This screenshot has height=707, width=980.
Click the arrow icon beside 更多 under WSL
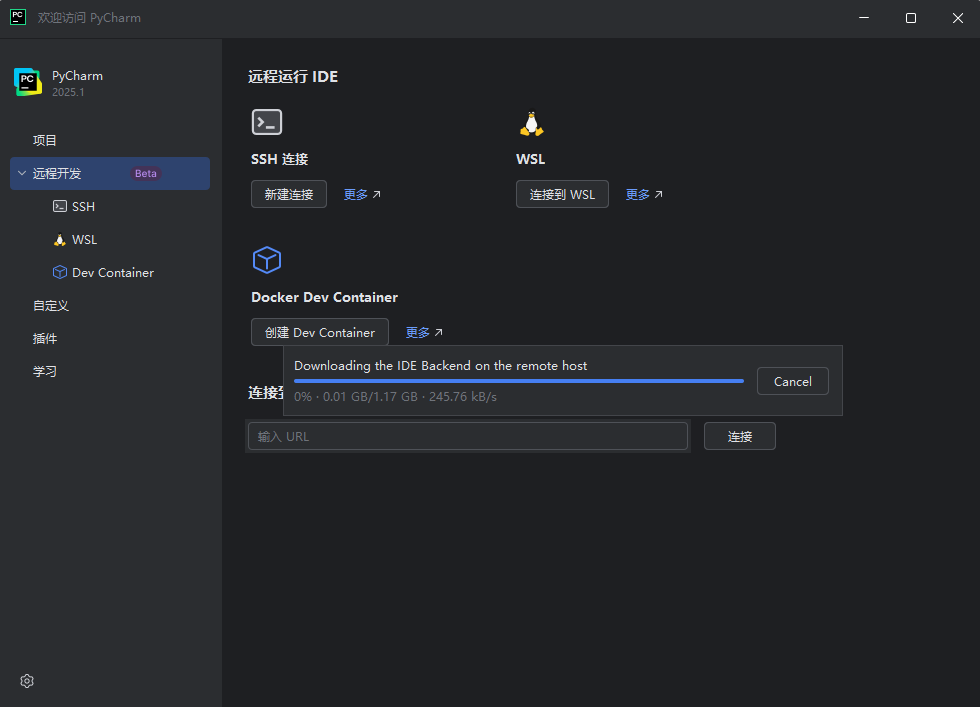coord(658,194)
